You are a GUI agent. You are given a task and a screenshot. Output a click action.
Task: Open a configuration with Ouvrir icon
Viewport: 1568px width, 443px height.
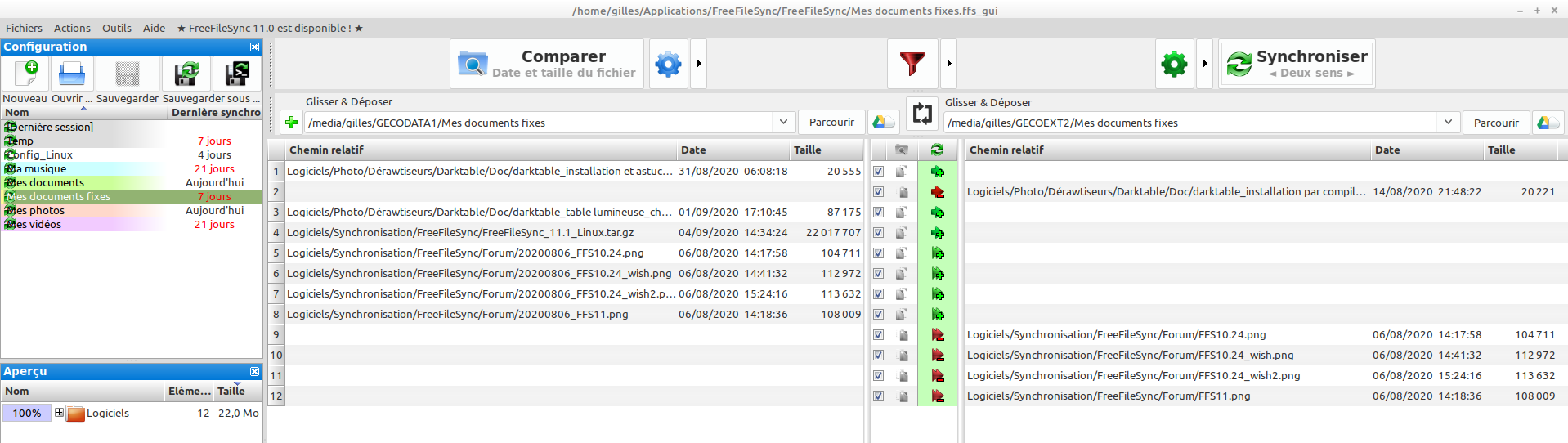coord(72,74)
